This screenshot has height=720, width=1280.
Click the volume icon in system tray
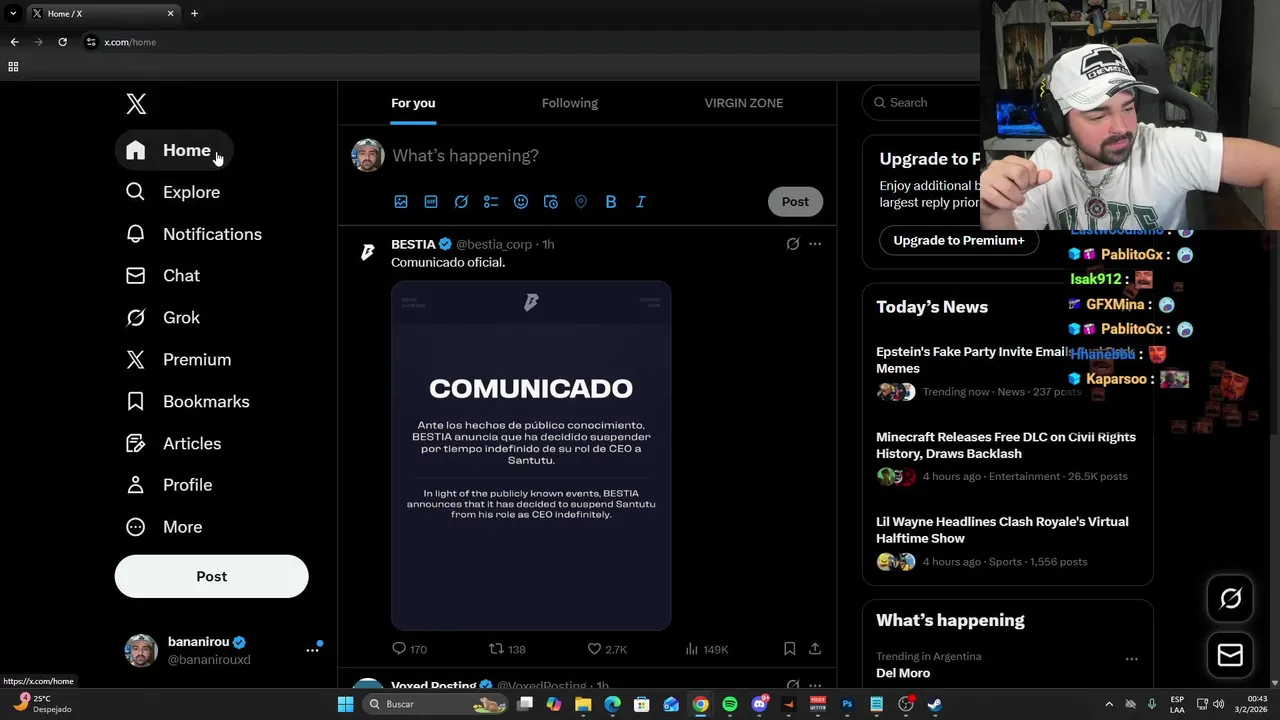tap(1219, 704)
